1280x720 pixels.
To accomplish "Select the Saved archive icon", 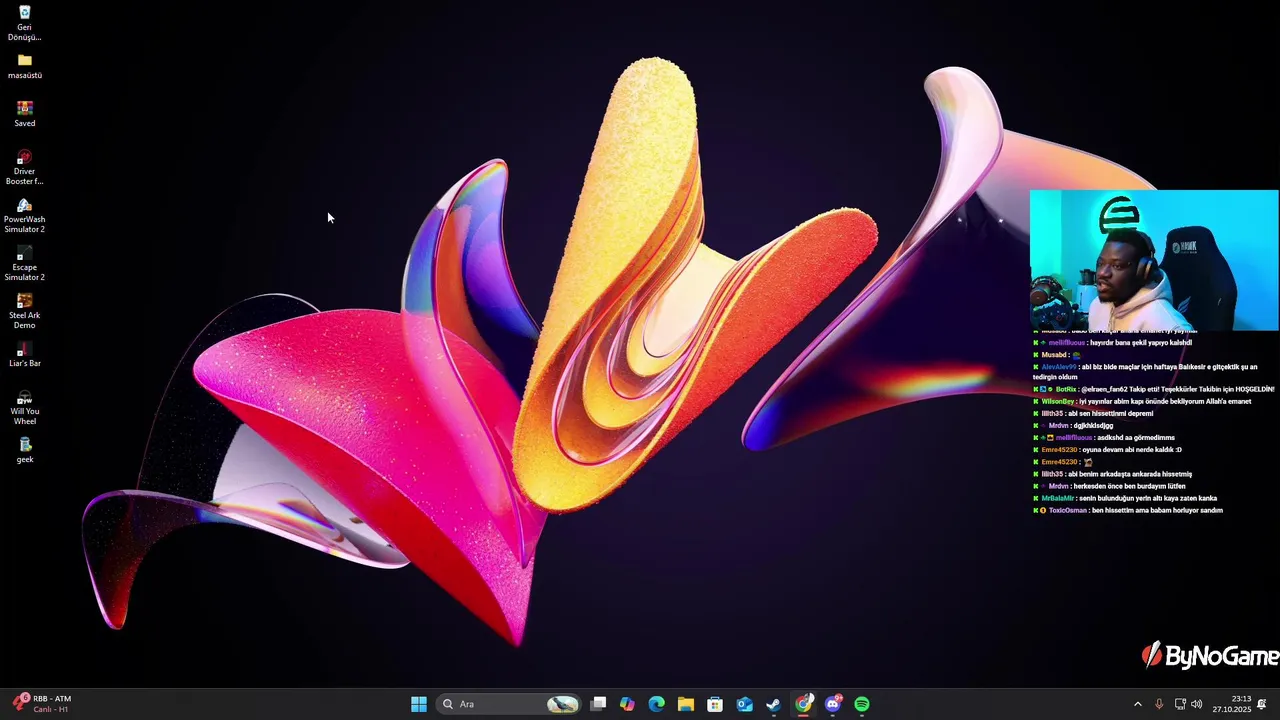I will (25, 114).
